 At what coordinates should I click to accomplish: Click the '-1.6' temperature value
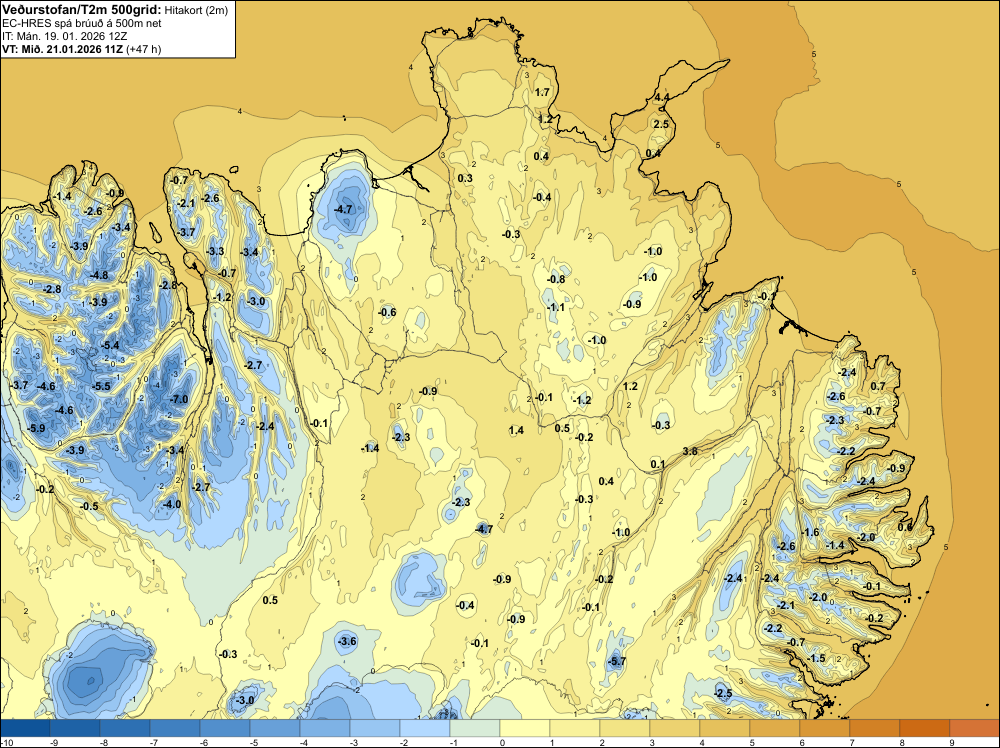(x=810, y=532)
